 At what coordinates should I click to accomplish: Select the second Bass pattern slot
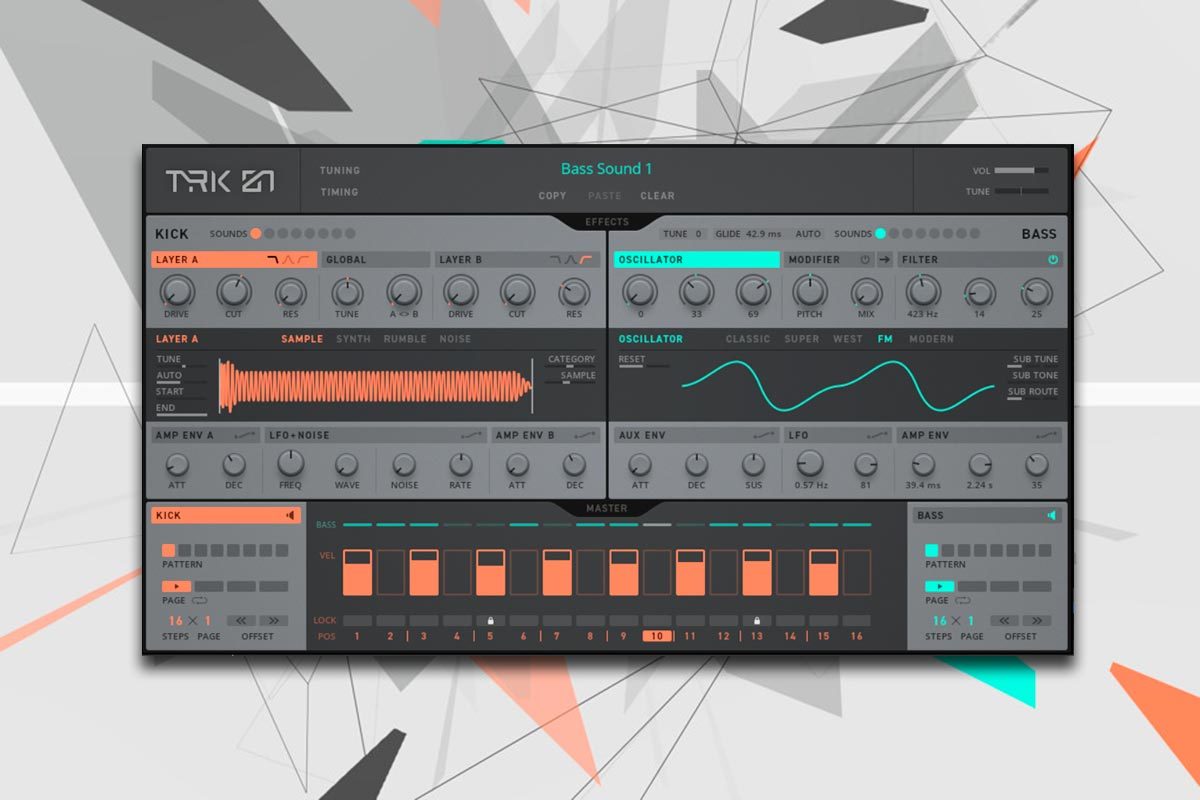948,550
